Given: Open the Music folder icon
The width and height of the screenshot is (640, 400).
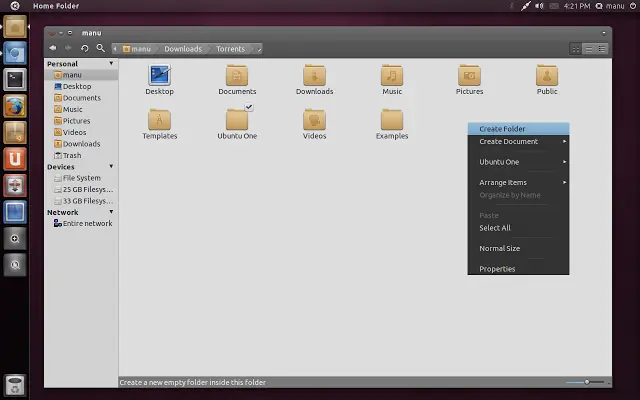Looking at the screenshot, I should (x=392, y=76).
